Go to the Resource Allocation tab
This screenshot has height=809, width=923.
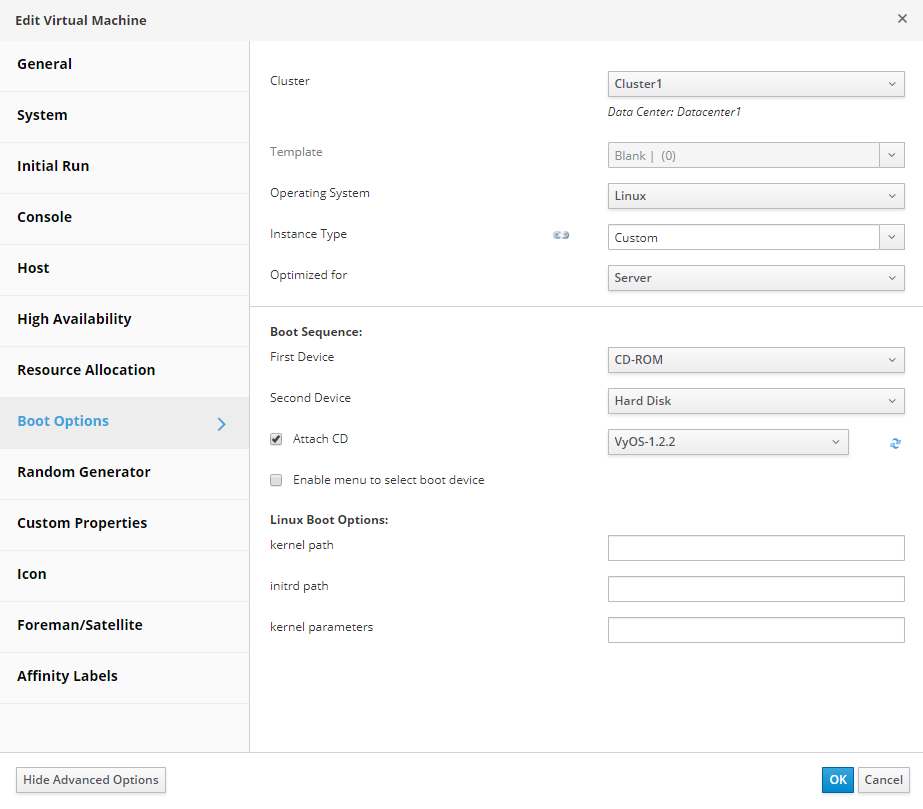pyautogui.click(x=86, y=370)
